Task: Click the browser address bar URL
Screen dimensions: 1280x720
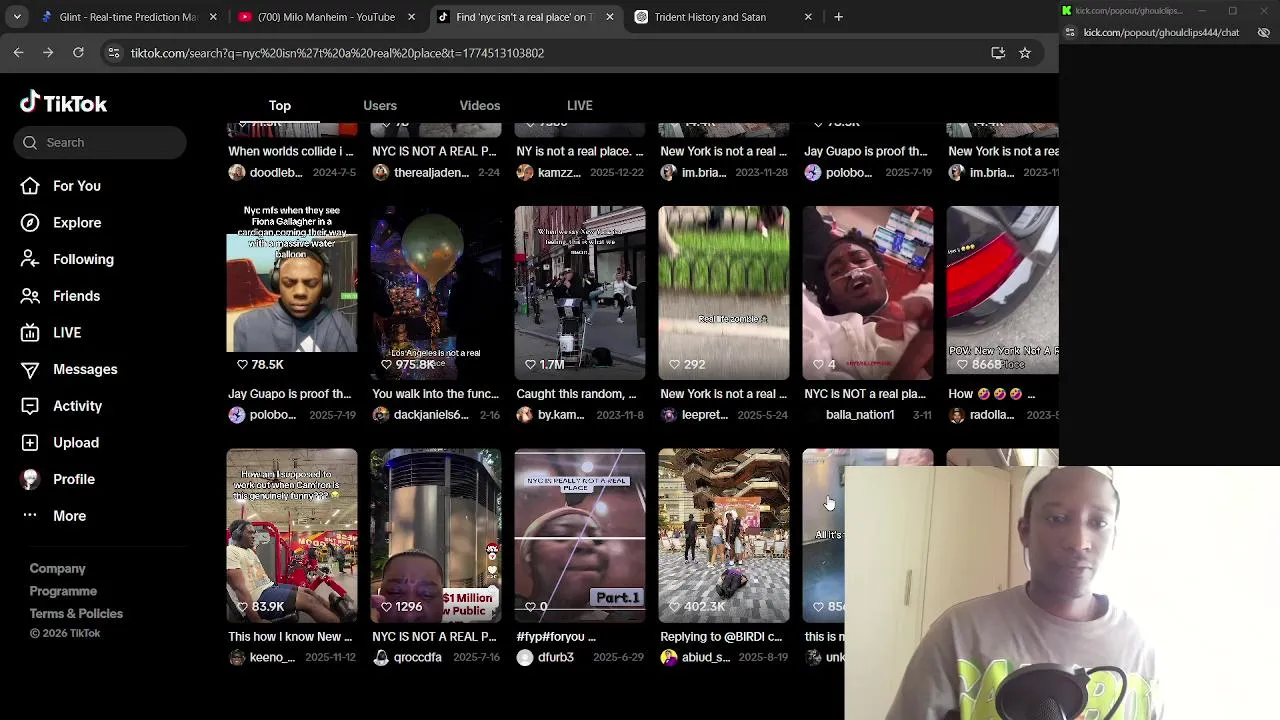Action: pos(337,53)
